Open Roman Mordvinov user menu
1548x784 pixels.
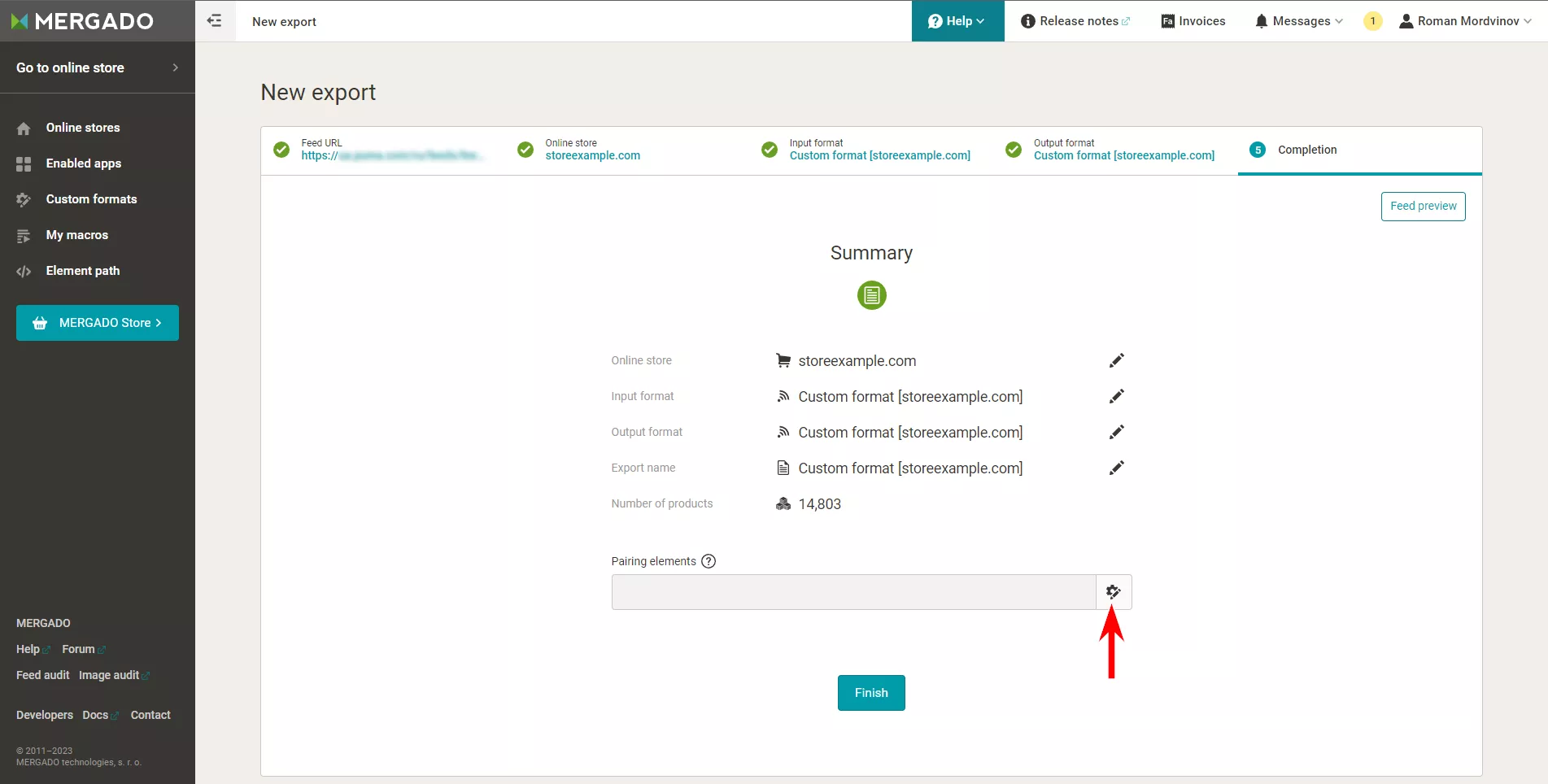(1466, 21)
